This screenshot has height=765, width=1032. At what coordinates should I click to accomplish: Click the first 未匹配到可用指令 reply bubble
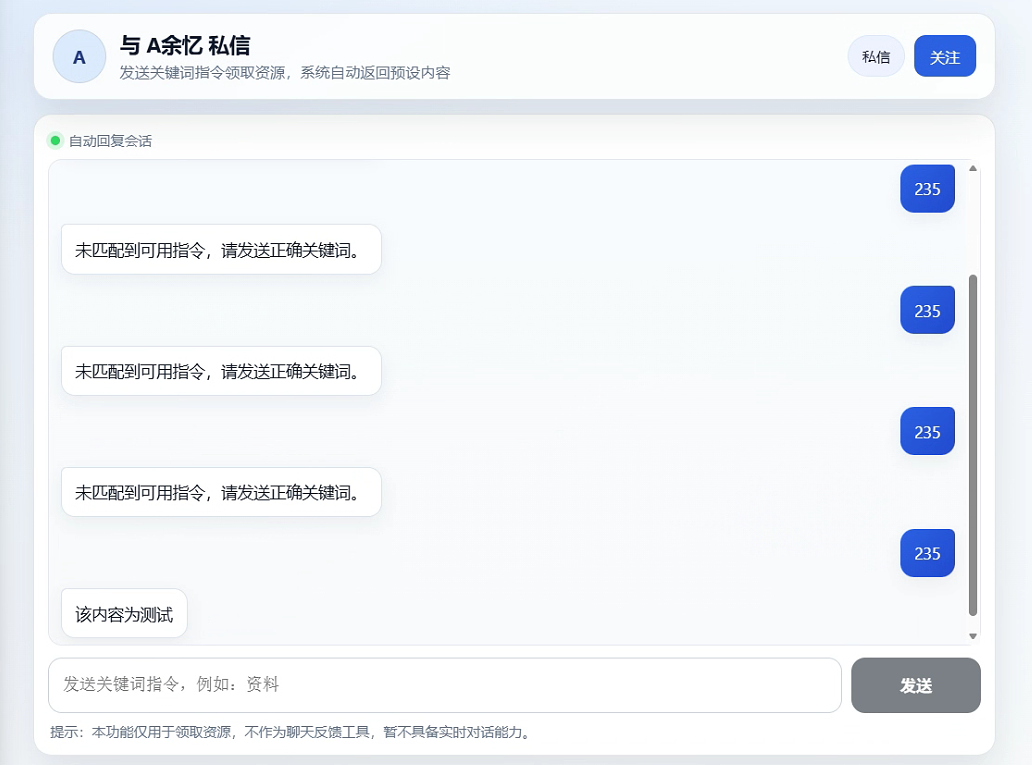(x=221, y=249)
